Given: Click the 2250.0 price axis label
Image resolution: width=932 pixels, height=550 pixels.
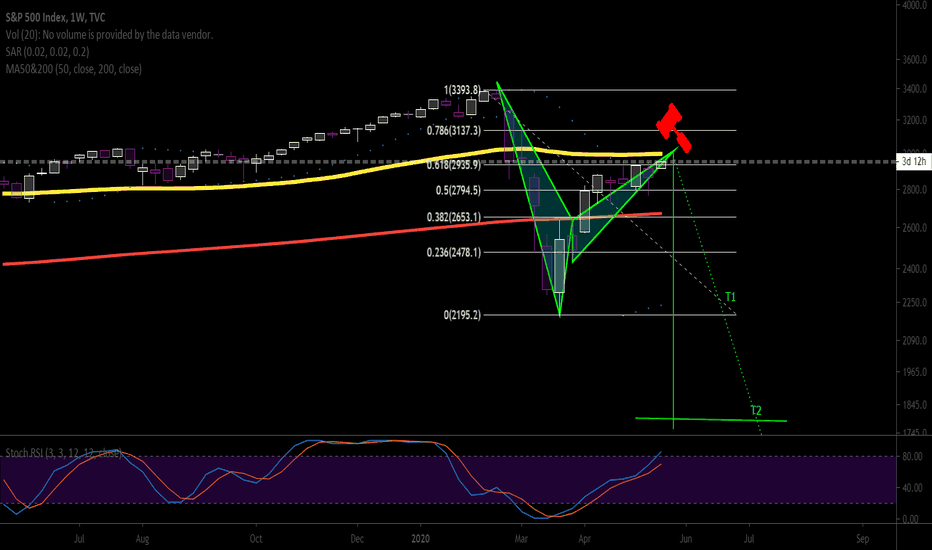Looking at the screenshot, I should click(915, 303).
